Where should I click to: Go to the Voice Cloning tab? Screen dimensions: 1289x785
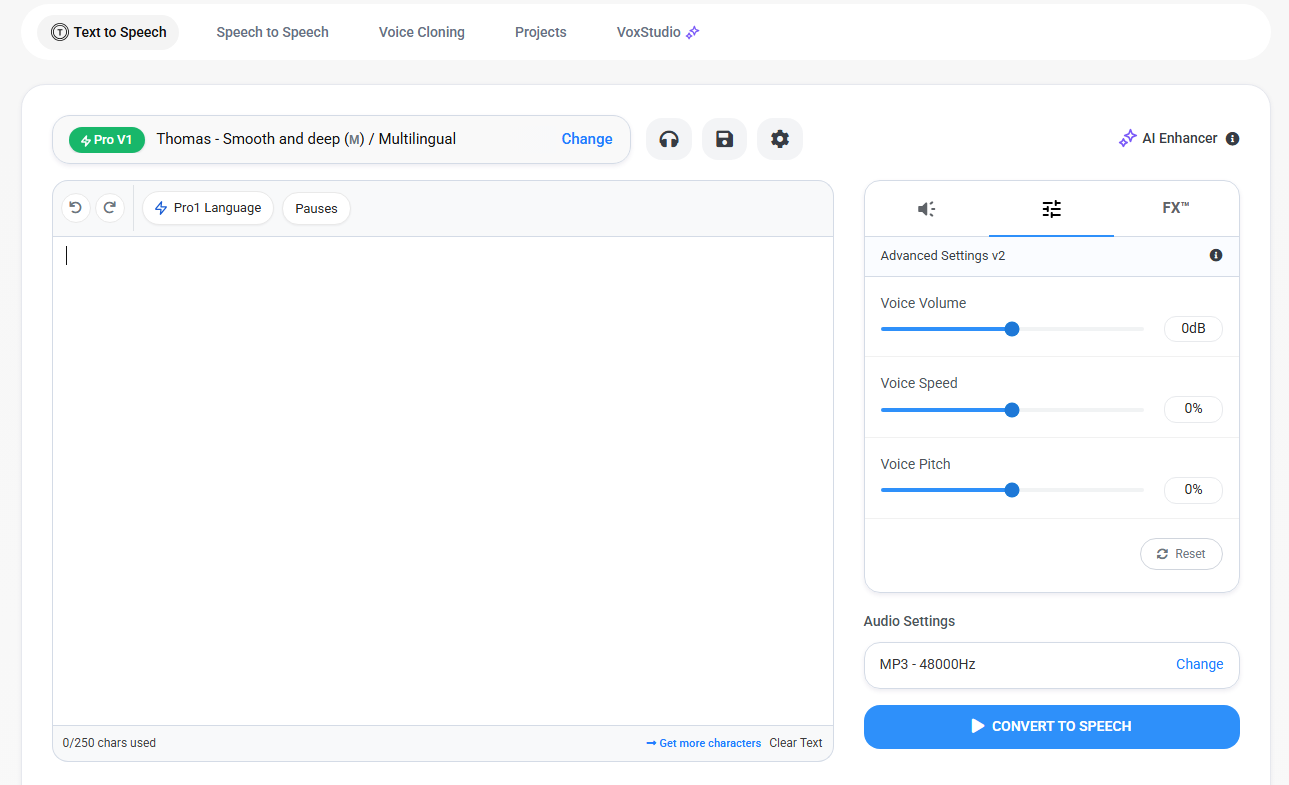pyautogui.click(x=421, y=32)
